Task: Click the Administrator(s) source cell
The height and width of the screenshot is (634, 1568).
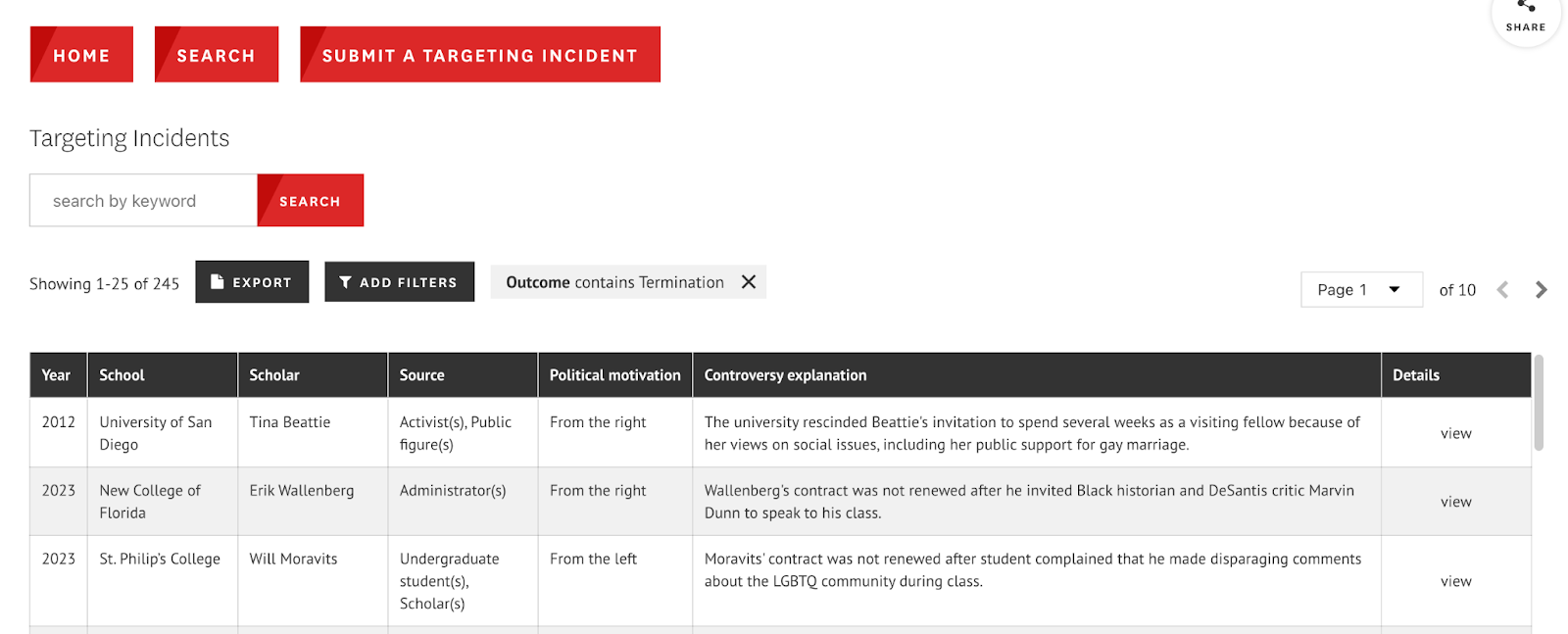Action: [463, 502]
